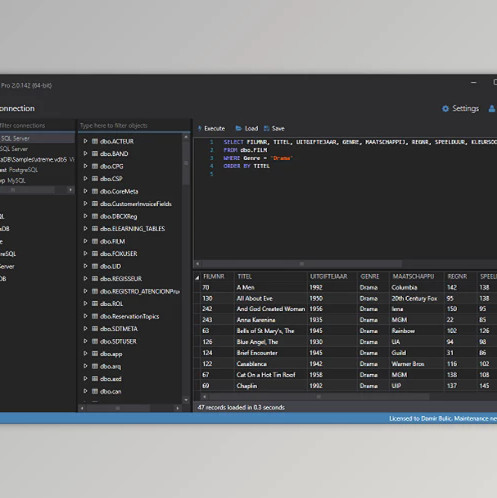This screenshot has height=498, width=497.
Task: Expand the dbo.ACTEUR table node
Action: (86, 141)
